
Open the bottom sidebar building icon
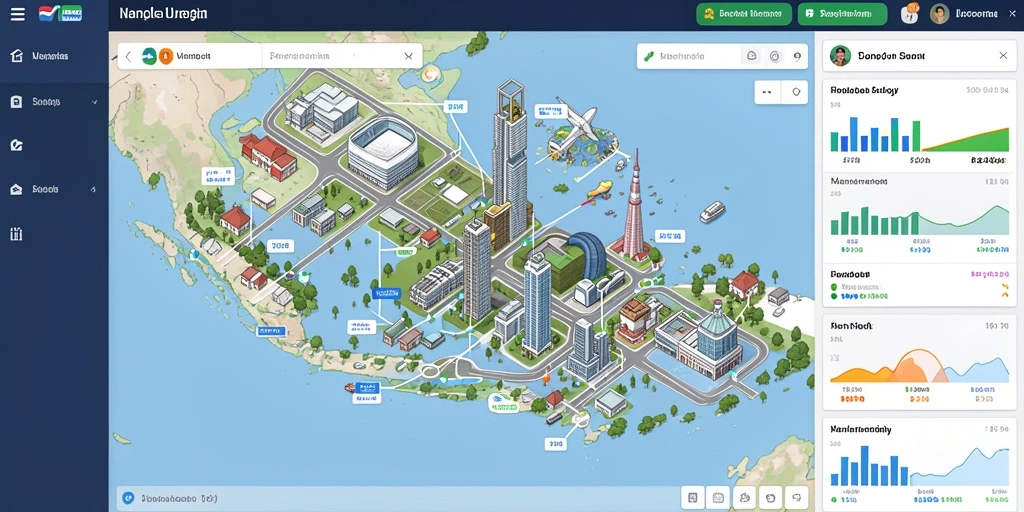pos(16,234)
